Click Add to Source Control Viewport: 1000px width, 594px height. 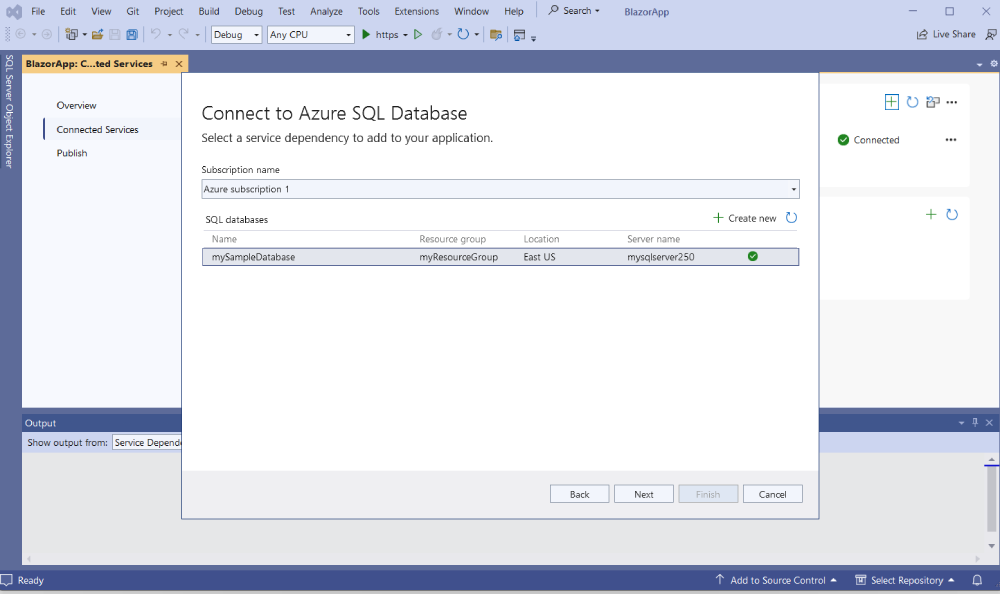[776, 580]
